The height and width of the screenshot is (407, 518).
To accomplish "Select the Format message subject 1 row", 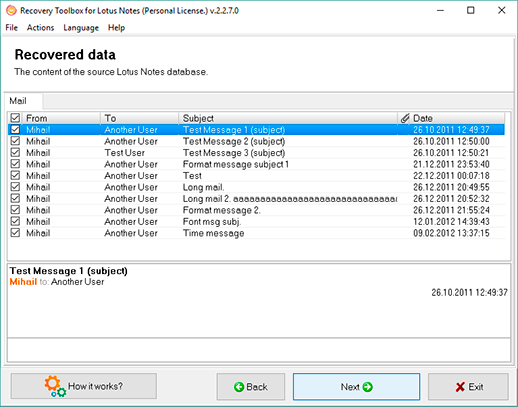I will 256,164.
